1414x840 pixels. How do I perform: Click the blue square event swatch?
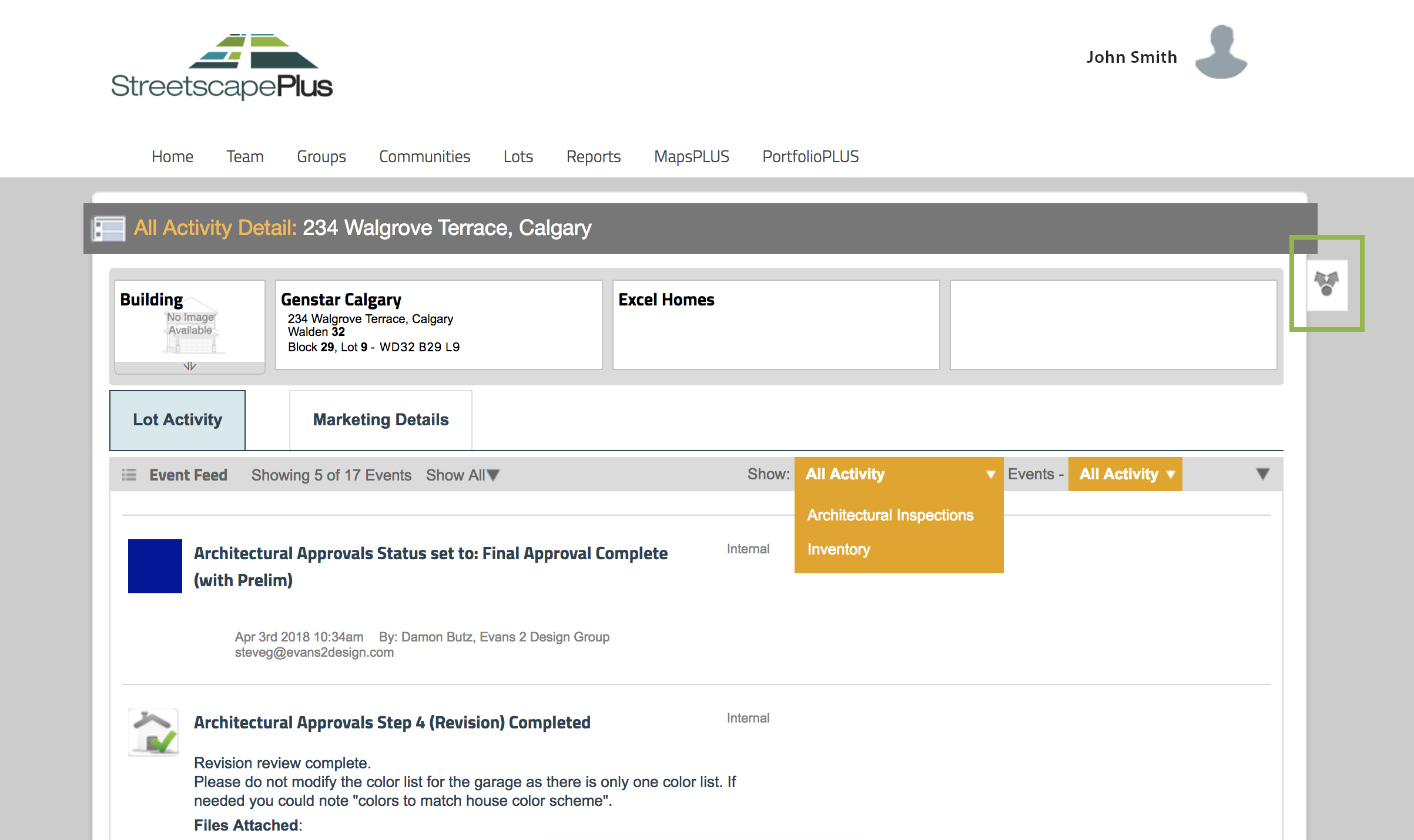pos(155,566)
